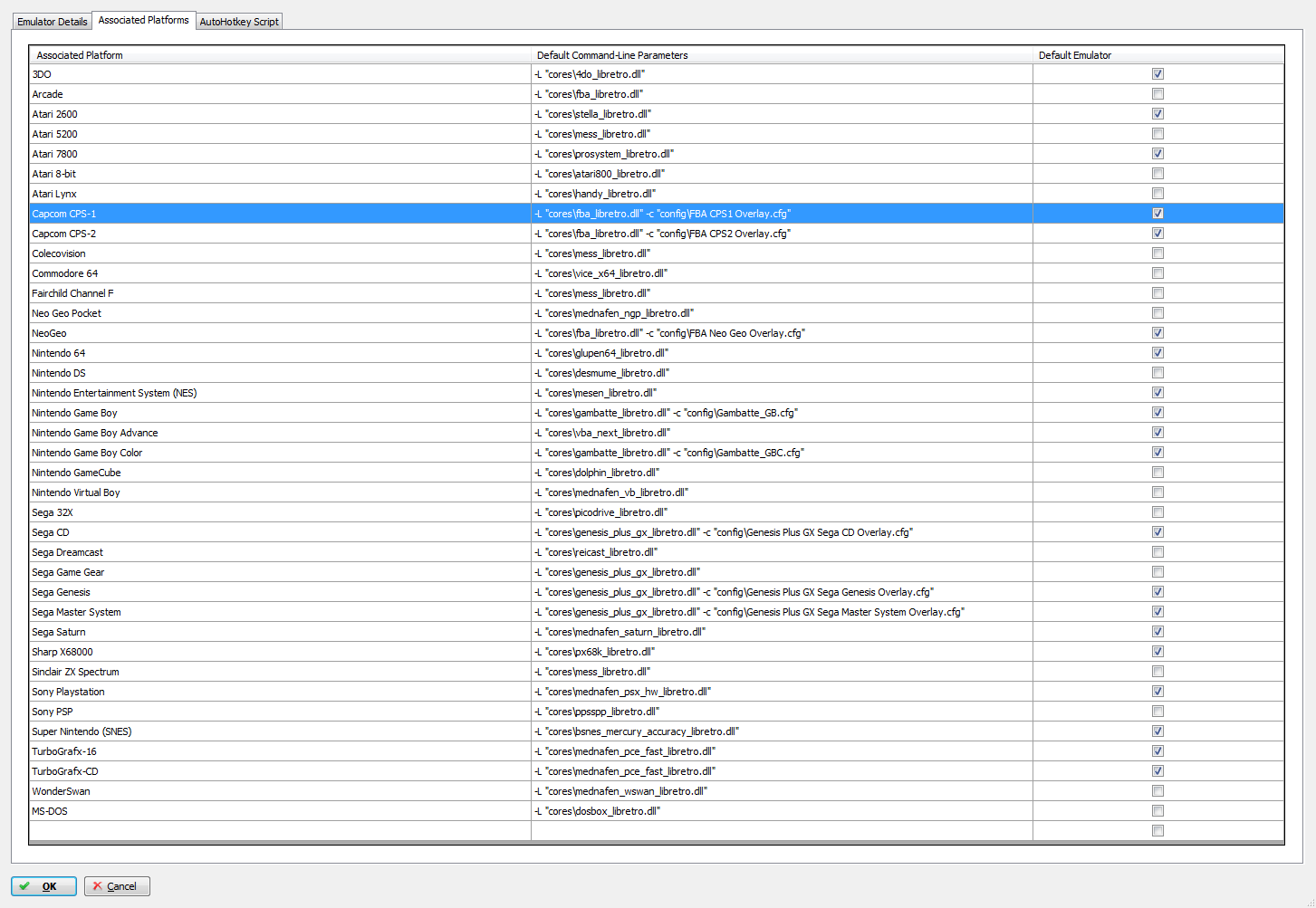Select the Sega 32X platform cell
Viewport: 1316px width, 908px height.
280,512
